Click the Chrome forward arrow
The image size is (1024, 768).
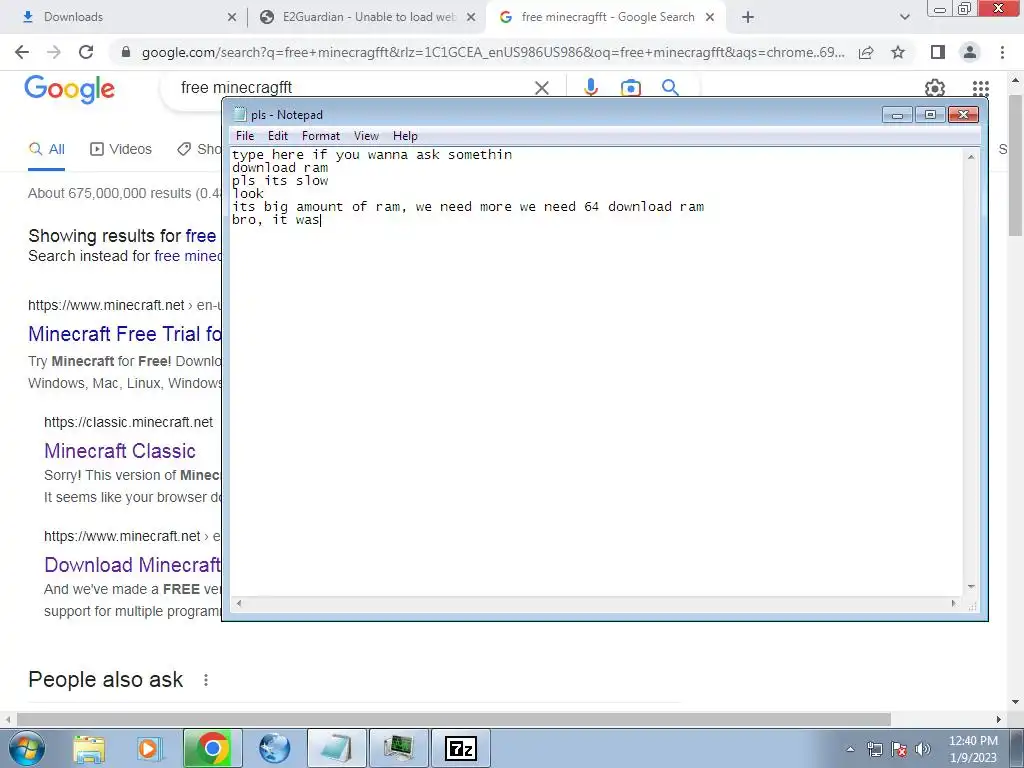coord(54,52)
